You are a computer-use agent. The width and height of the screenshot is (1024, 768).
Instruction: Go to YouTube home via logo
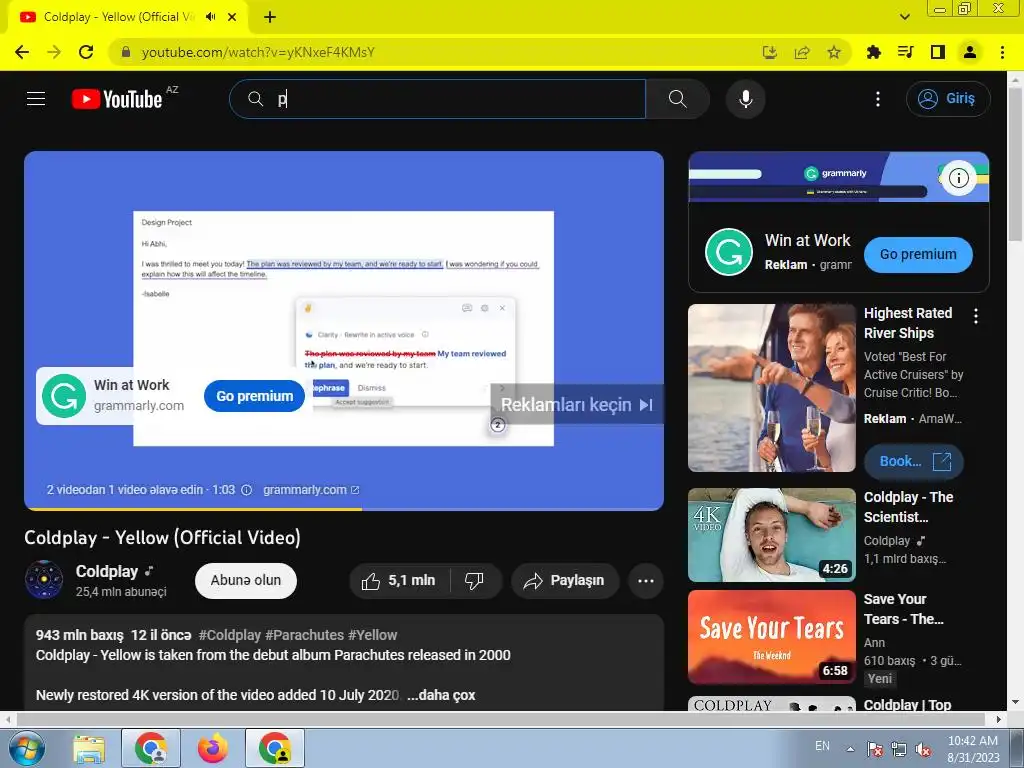pos(117,99)
